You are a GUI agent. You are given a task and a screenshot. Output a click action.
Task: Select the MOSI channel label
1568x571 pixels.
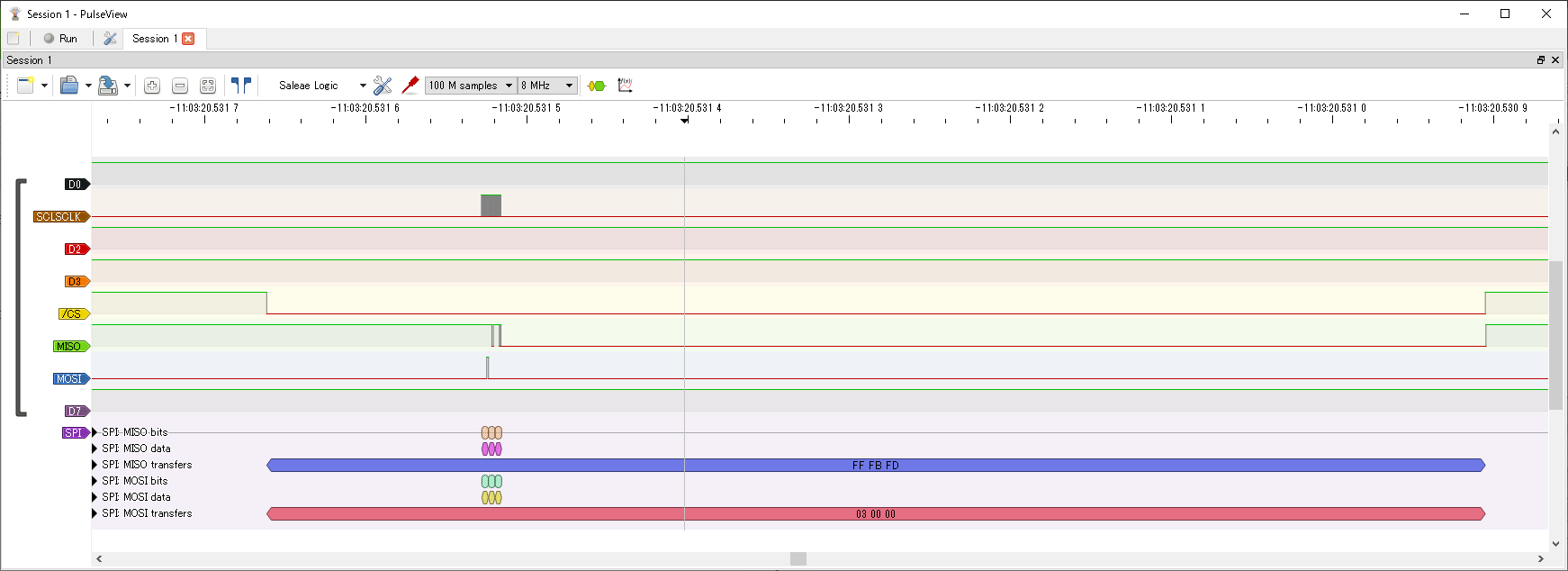[x=72, y=379]
